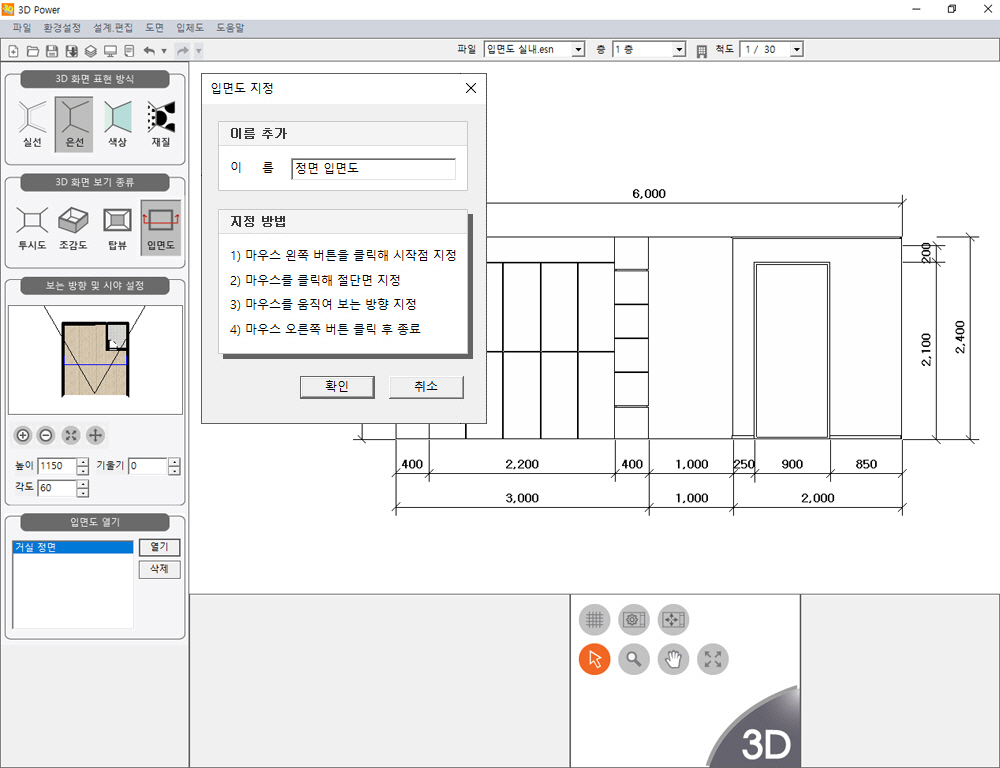The image size is (1000, 768).
Task: Select the 실선 wireframe display mode
Action: point(31,124)
